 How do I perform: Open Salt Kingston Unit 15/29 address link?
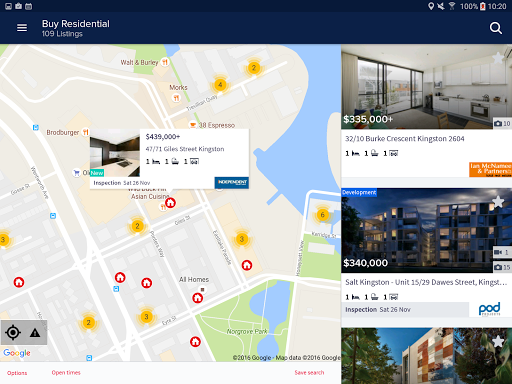tap(426, 282)
